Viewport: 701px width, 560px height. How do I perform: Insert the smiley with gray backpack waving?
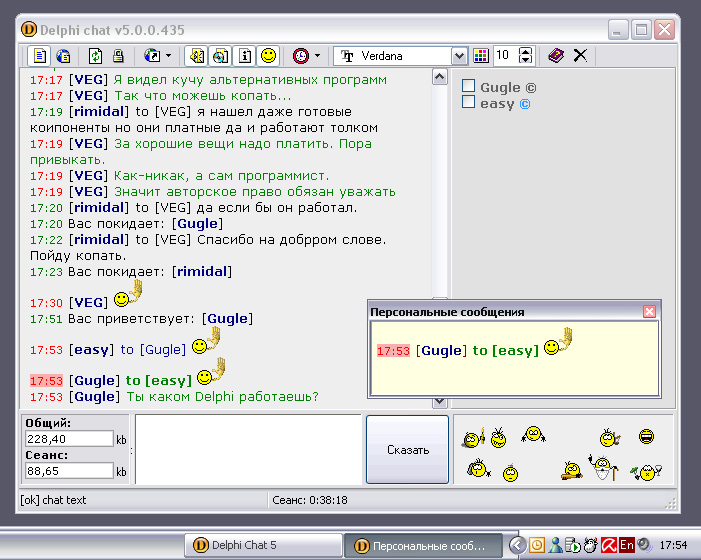(x=478, y=468)
